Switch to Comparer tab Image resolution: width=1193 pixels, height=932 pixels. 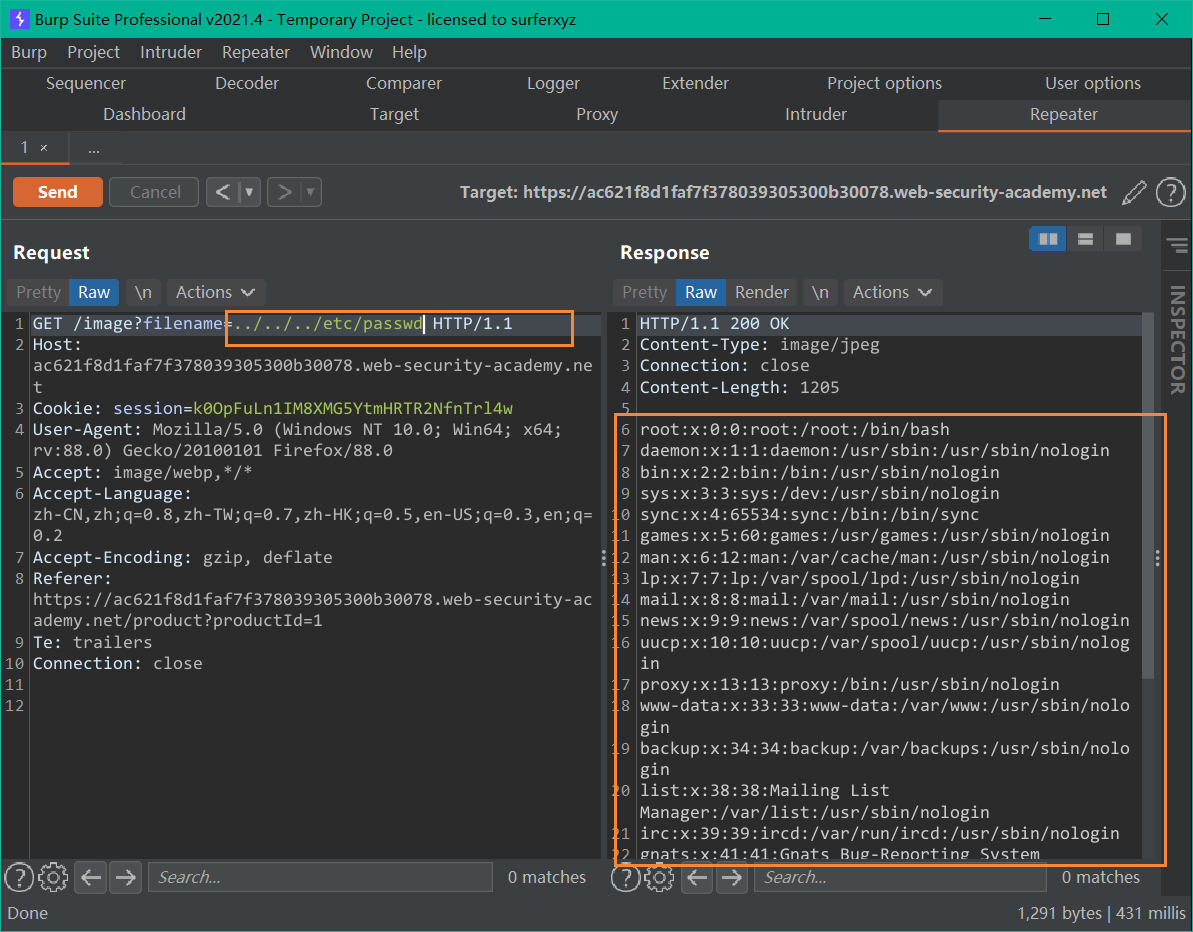(x=404, y=83)
